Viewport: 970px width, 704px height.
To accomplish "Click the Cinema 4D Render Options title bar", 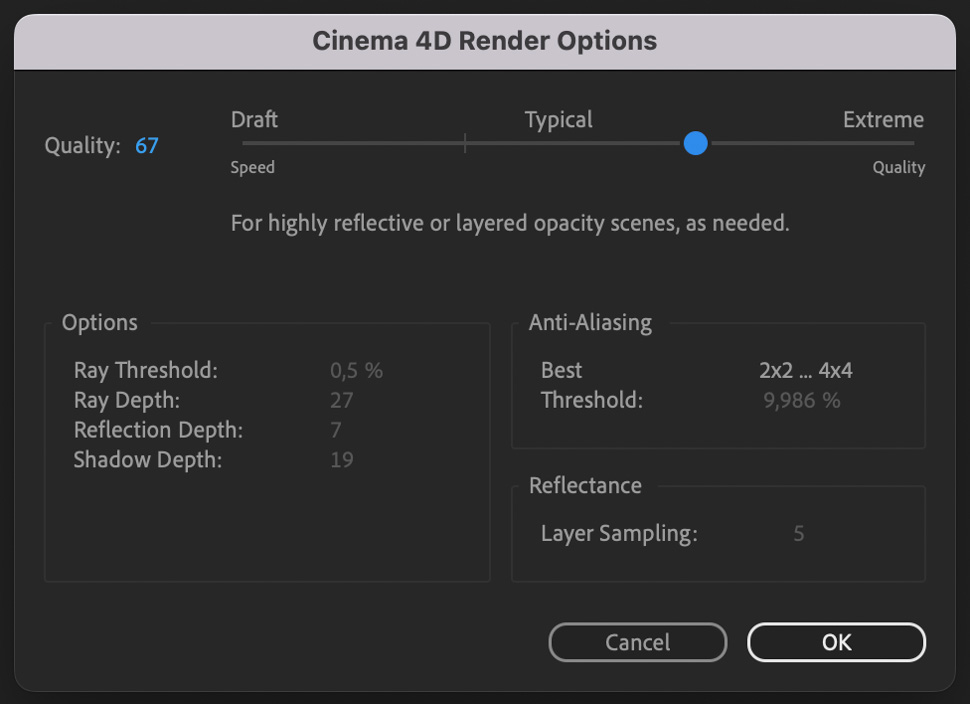I will tap(484, 41).
